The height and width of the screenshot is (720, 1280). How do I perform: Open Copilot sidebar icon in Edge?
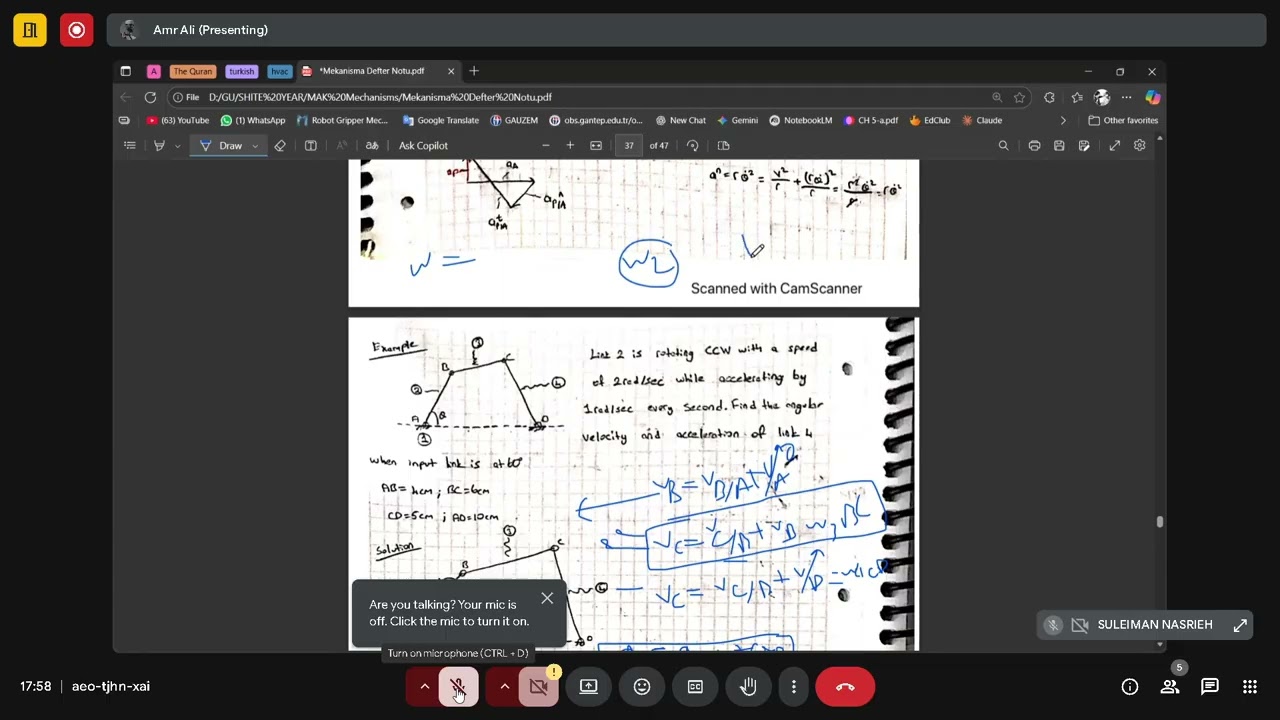pos(1153,97)
